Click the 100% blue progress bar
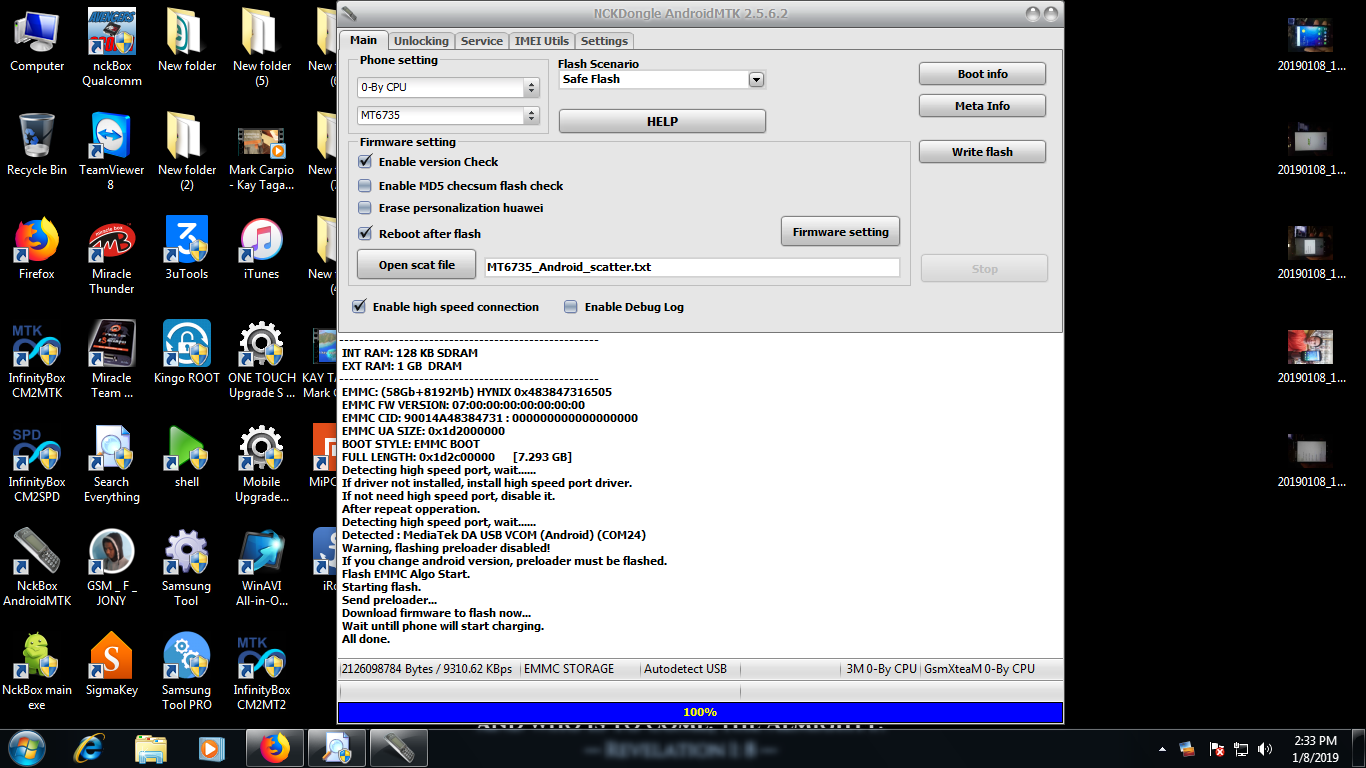1366x768 pixels. pyautogui.click(x=700, y=712)
